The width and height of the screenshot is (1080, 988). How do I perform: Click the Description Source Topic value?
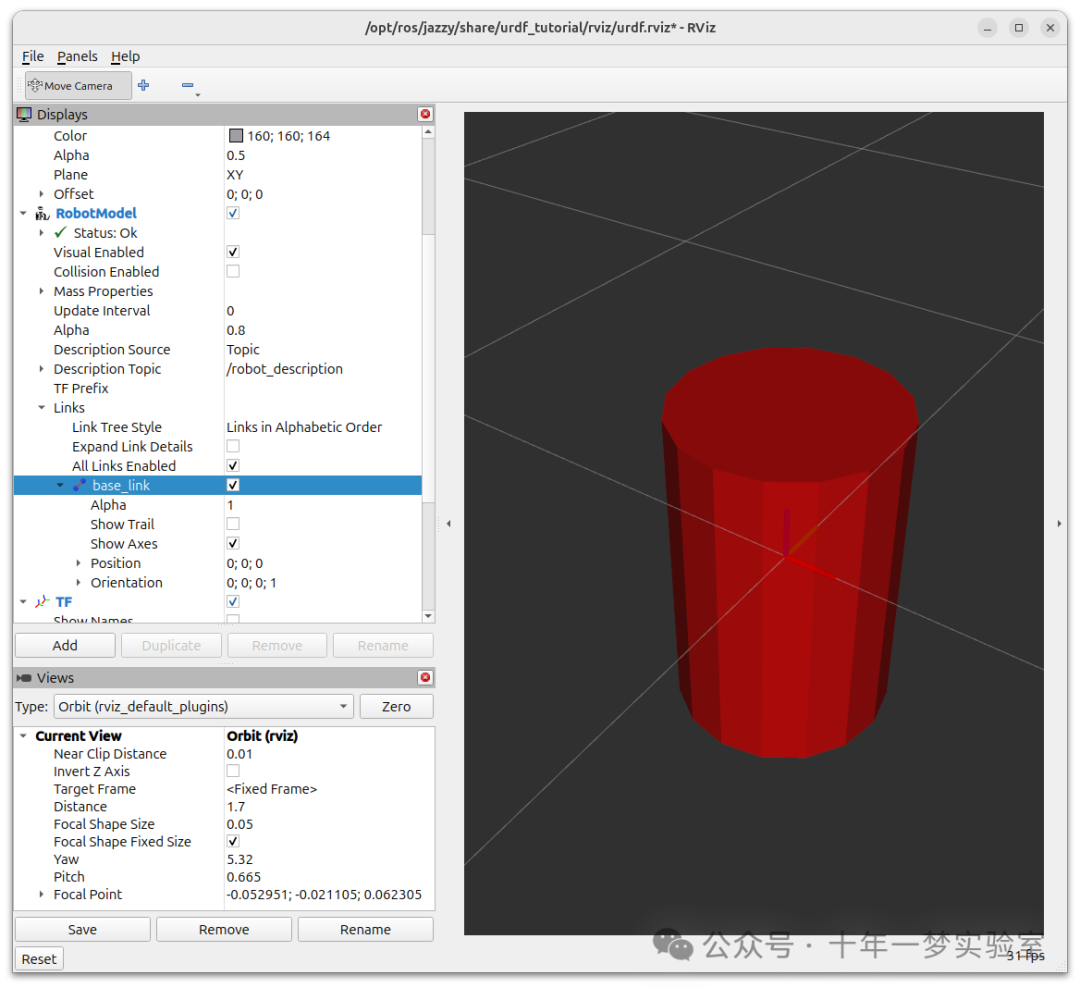(x=243, y=349)
